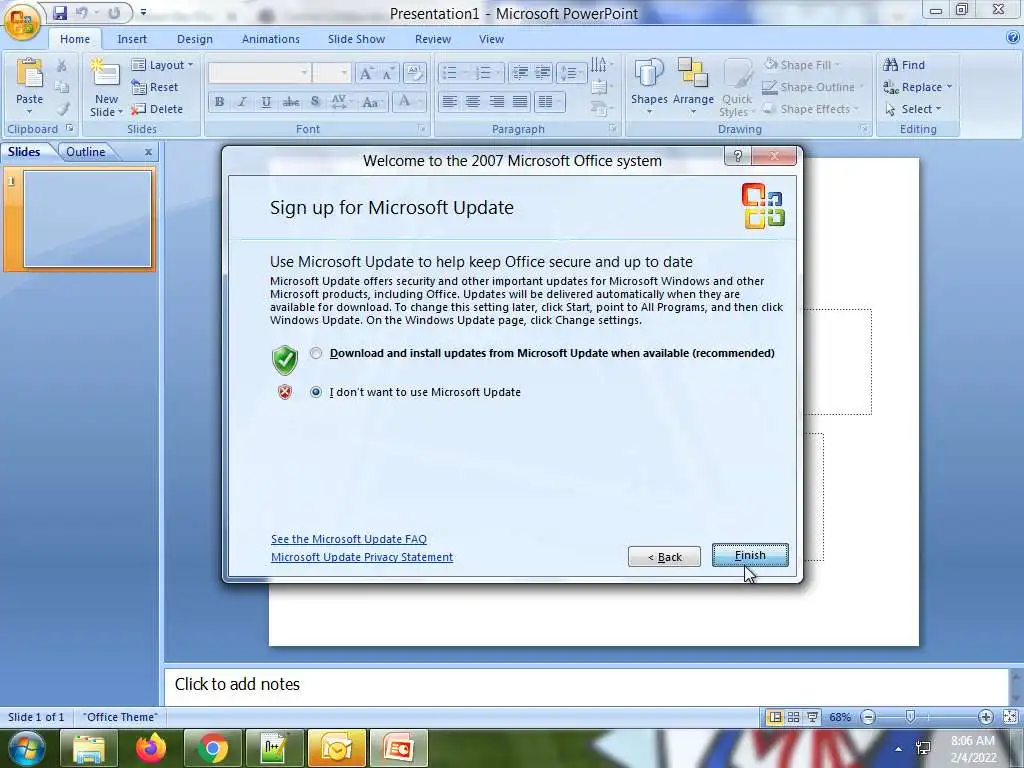The image size is (1024, 768).
Task: Switch to Slide Sorter view icon
Action: (793, 717)
